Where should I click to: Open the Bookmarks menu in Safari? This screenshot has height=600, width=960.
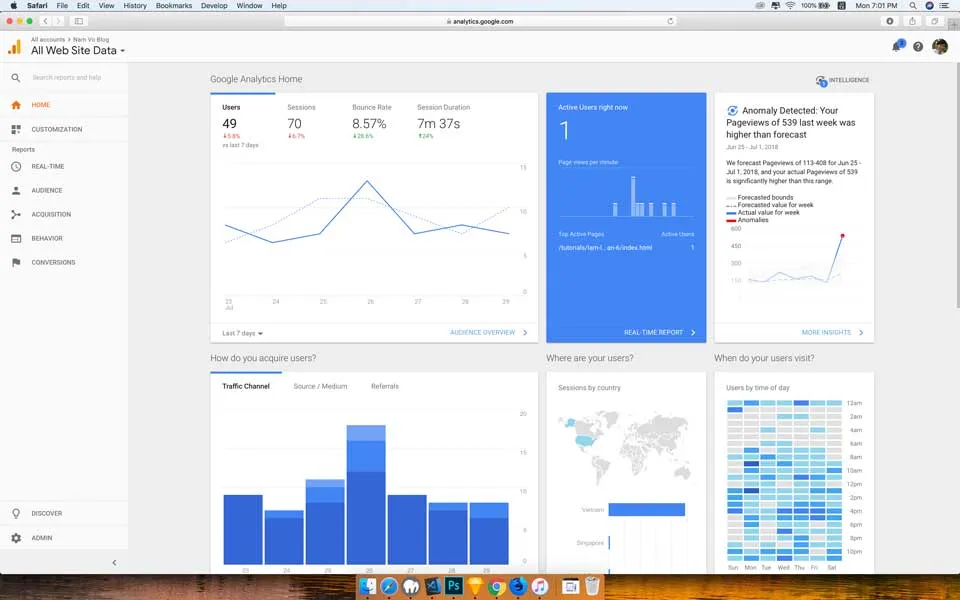pyautogui.click(x=173, y=4)
